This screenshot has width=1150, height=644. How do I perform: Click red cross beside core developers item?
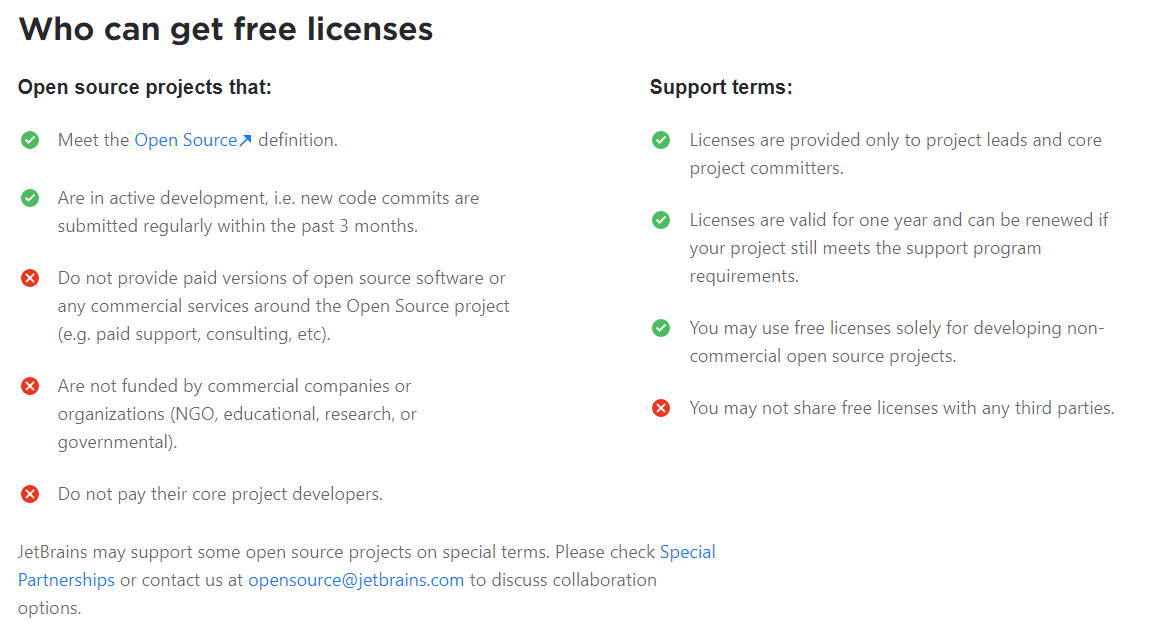tap(30, 494)
